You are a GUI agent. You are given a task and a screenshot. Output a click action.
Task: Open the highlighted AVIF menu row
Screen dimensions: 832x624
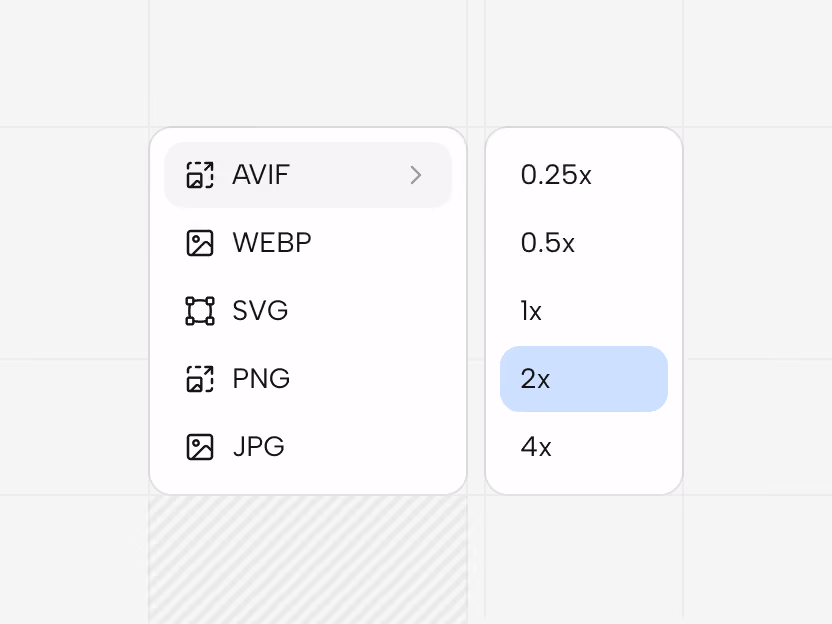coord(308,175)
